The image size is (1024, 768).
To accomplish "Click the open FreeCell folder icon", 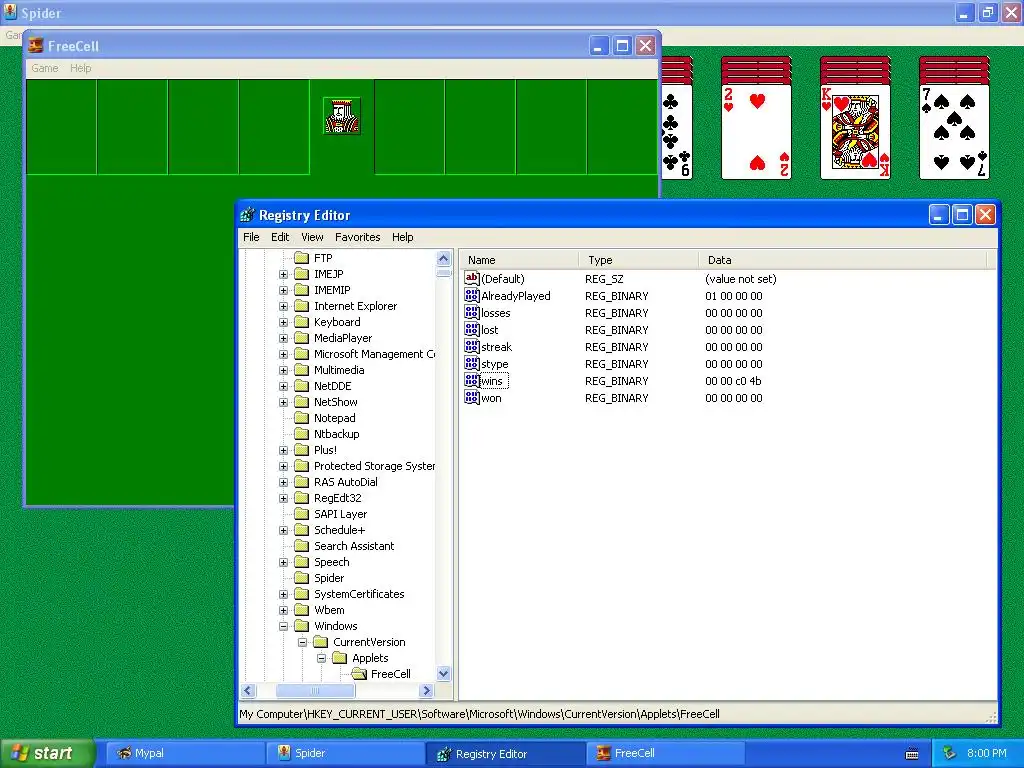I will [x=359, y=674].
